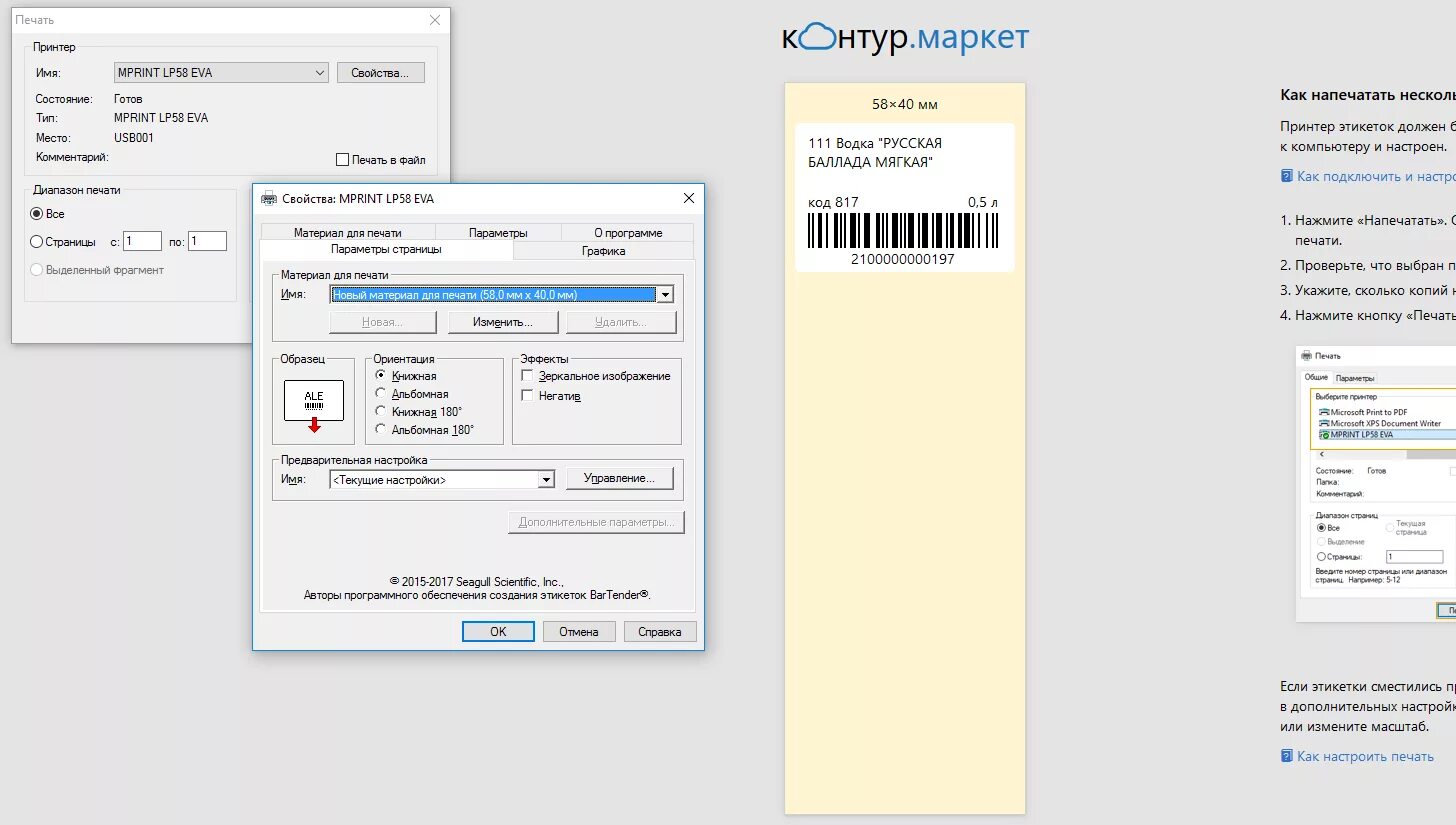Close the Печать window
Viewport: 1456px width, 825px height.
click(435, 20)
